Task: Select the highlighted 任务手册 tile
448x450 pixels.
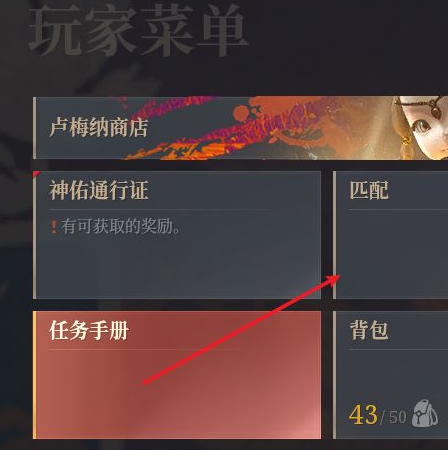Action: (177, 375)
